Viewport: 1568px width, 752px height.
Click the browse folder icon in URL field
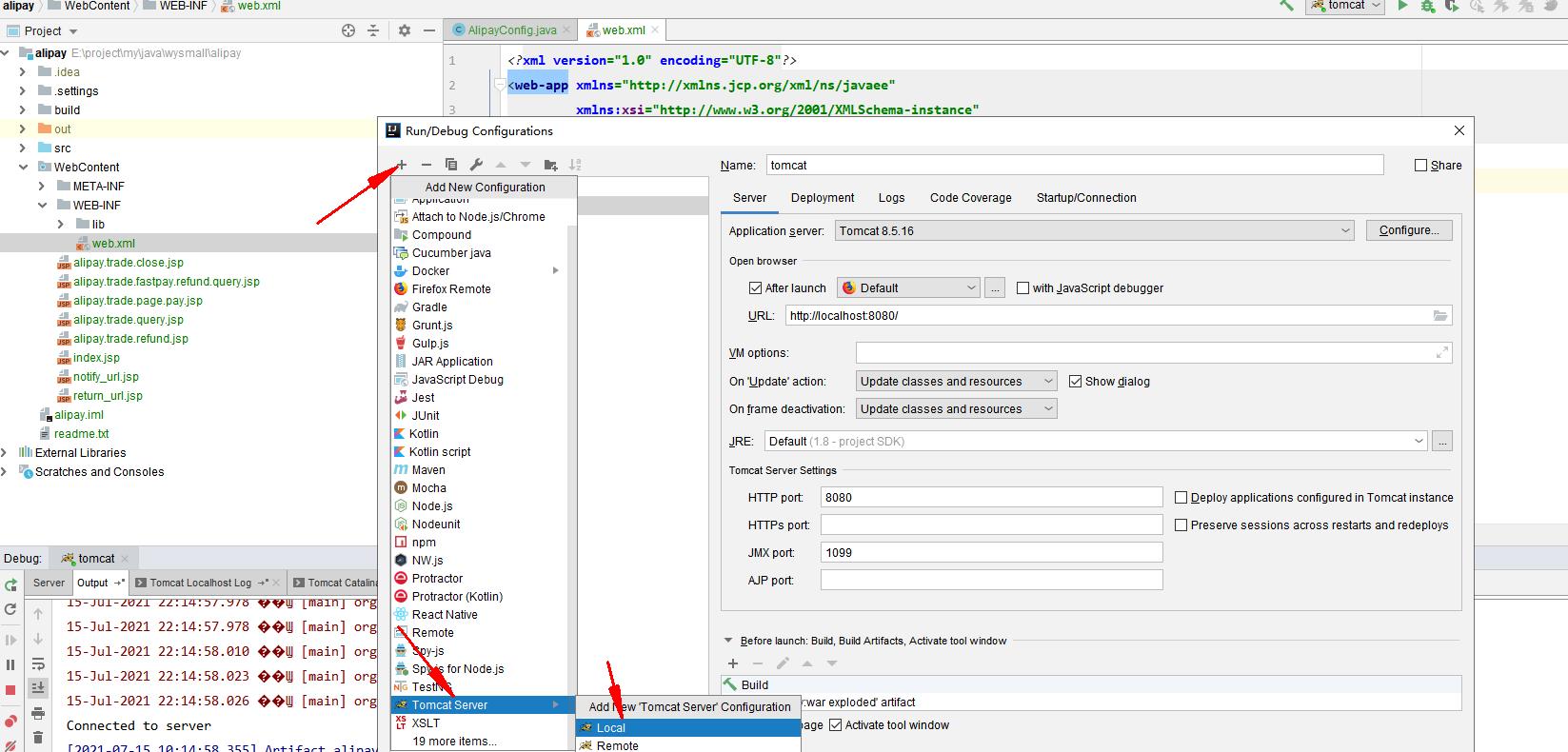click(1439, 315)
